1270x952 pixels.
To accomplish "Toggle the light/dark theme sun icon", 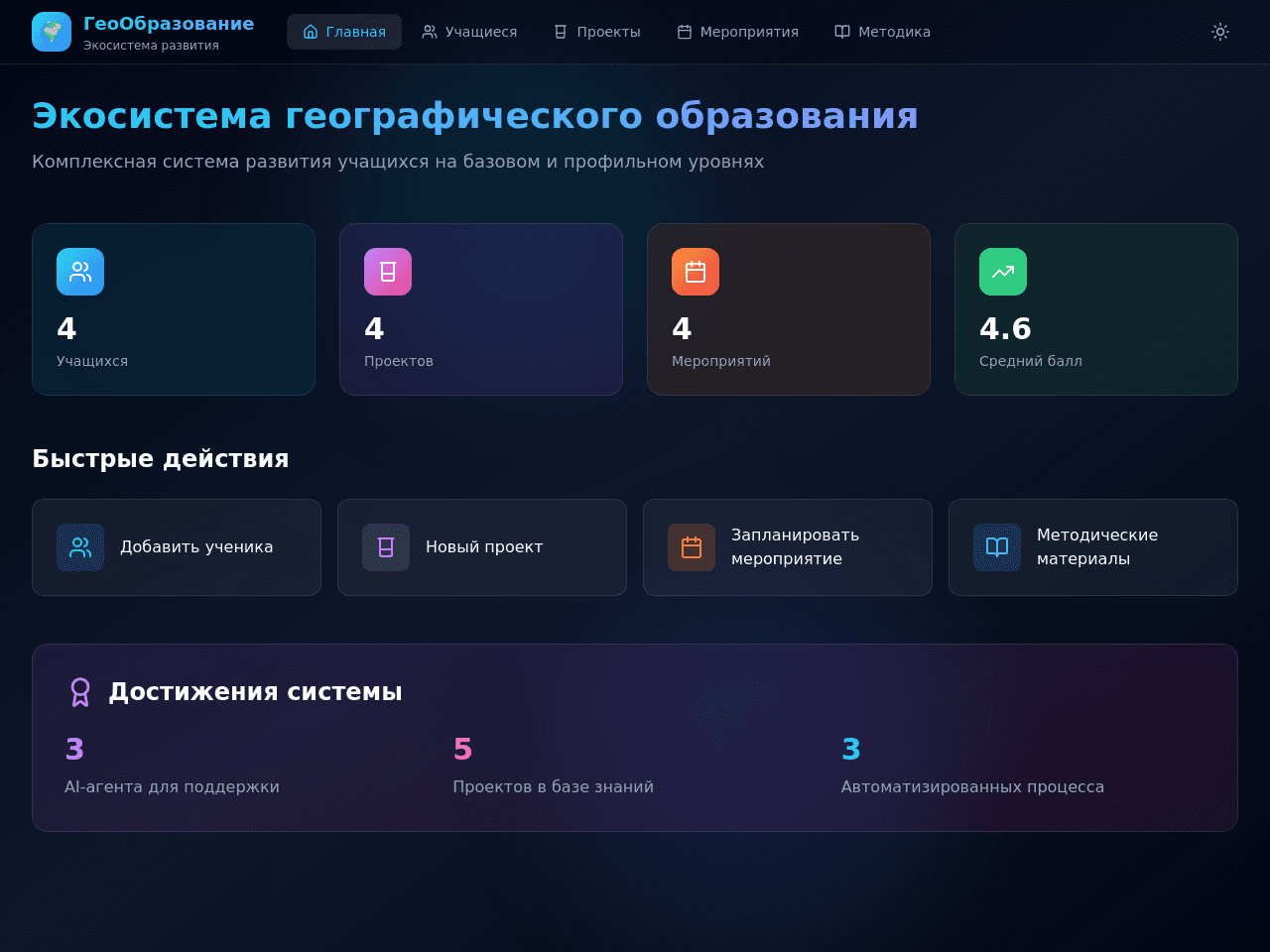I will click(x=1220, y=32).
